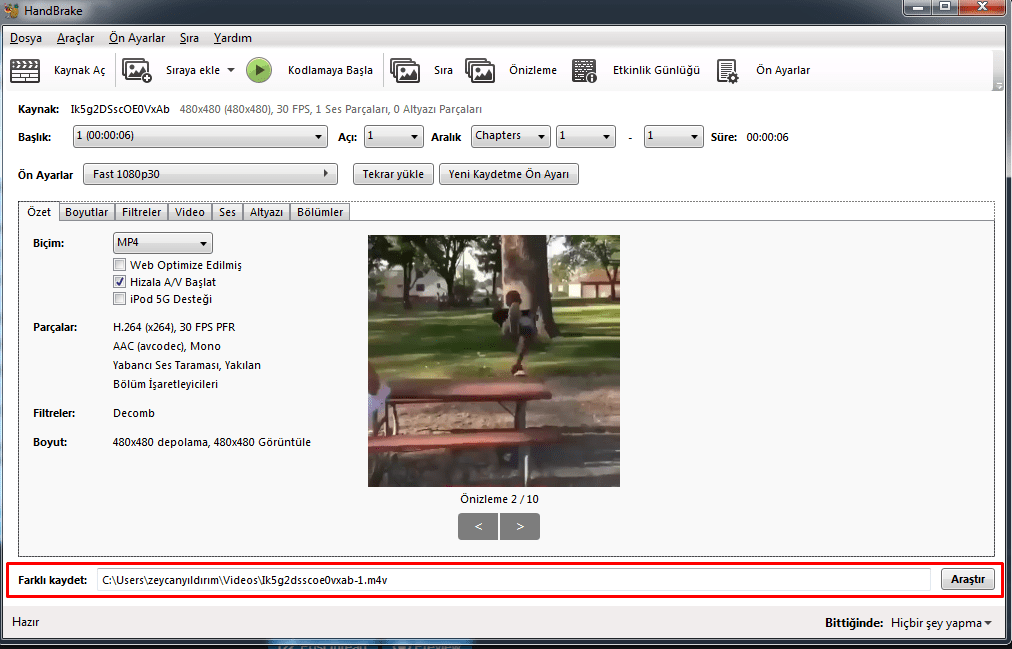Uncheck the Hizala A/V Başlat checkbox
This screenshot has height=649, width=1012.
pyautogui.click(x=119, y=282)
